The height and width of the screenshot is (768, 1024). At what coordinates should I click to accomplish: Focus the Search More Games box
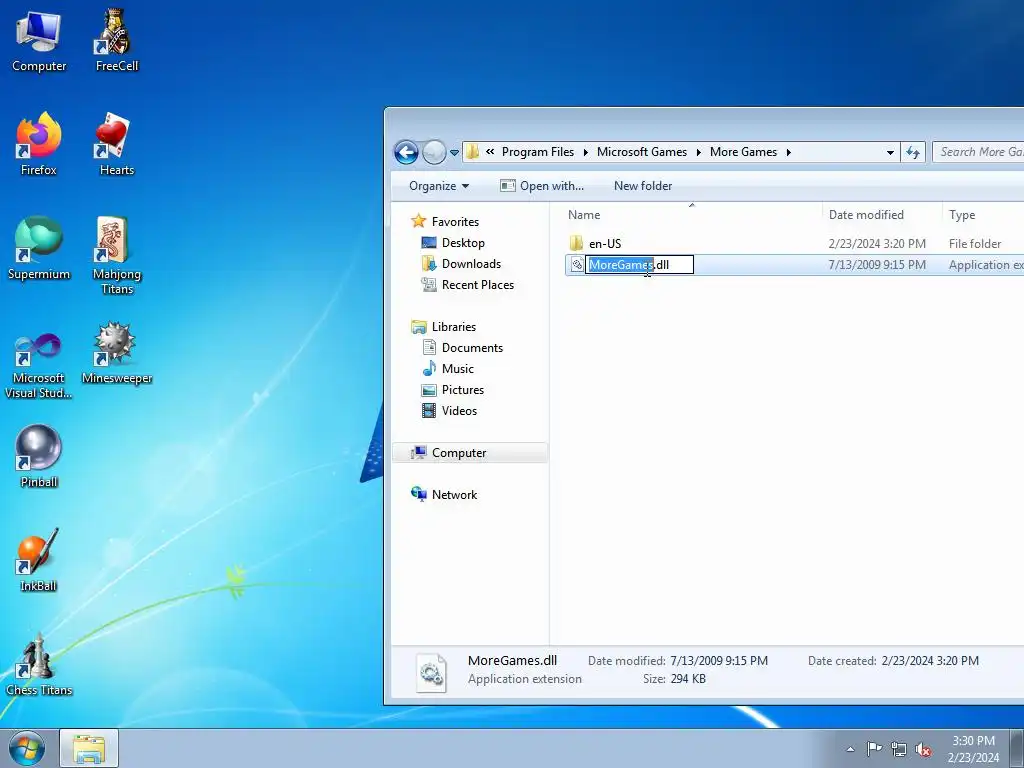point(978,152)
